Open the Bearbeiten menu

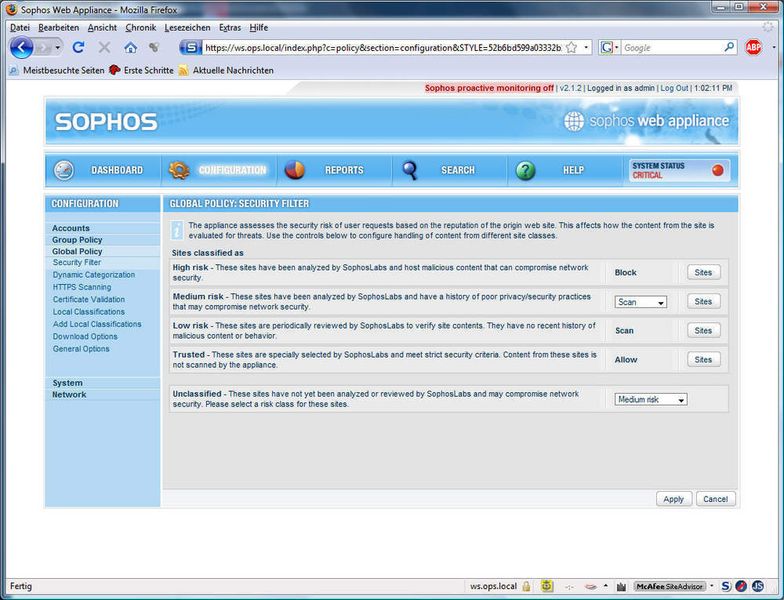[x=58, y=28]
